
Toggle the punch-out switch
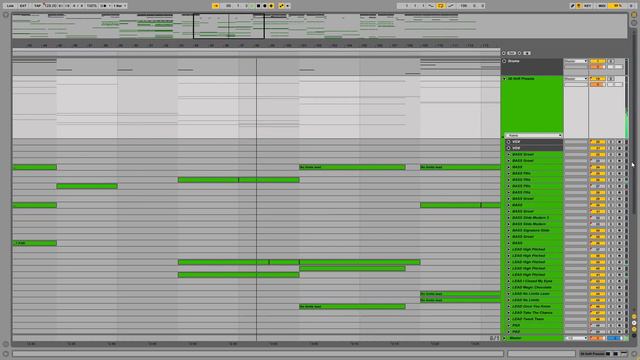451,6
